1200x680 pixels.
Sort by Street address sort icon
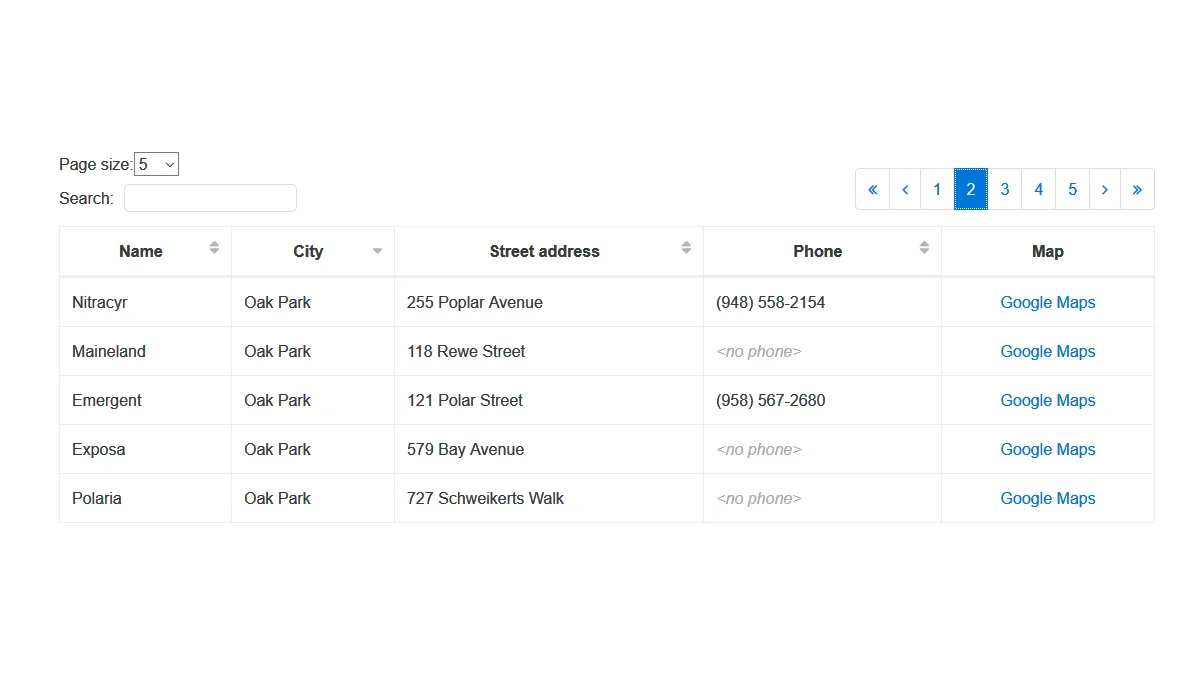pyautogui.click(x=686, y=248)
